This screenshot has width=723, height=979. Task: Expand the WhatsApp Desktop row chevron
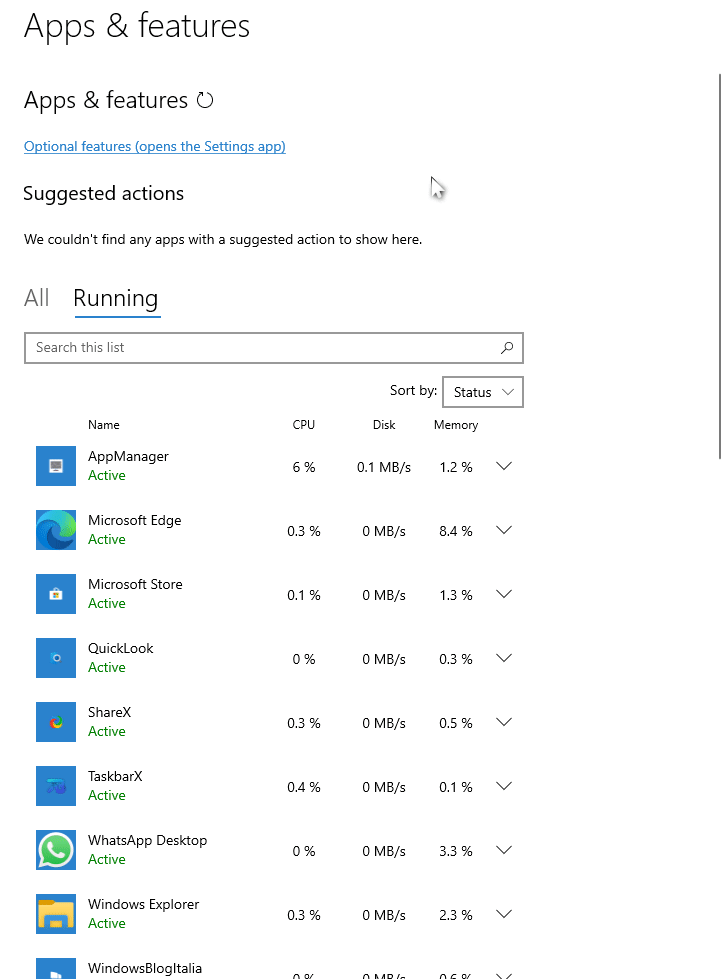pos(504,850)
